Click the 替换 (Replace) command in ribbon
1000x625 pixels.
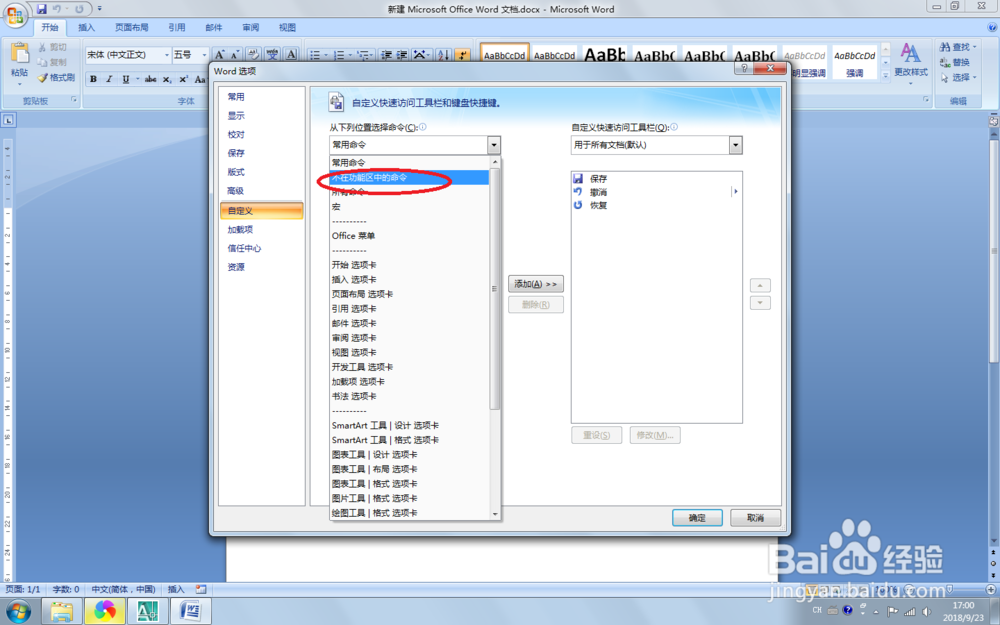(x=955, y=62)
